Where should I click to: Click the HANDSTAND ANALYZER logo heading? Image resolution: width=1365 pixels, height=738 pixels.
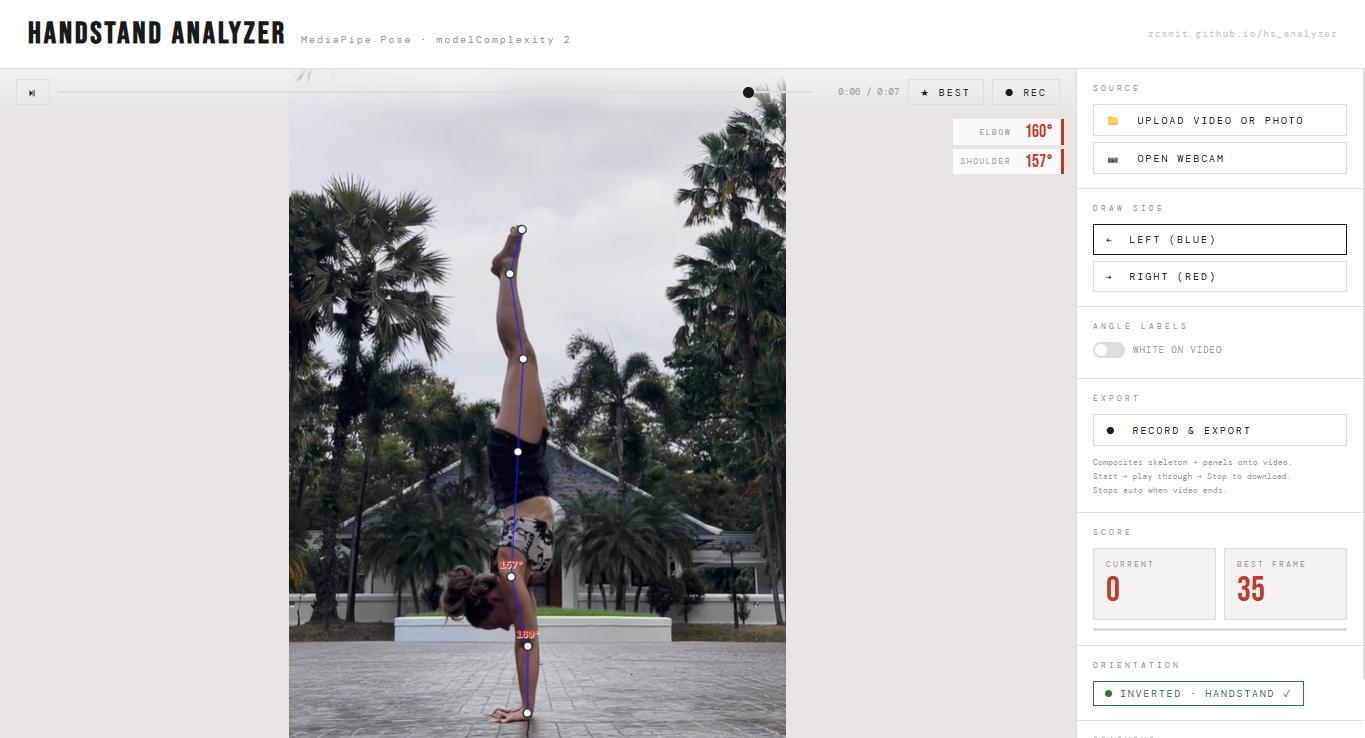point(156,32)
